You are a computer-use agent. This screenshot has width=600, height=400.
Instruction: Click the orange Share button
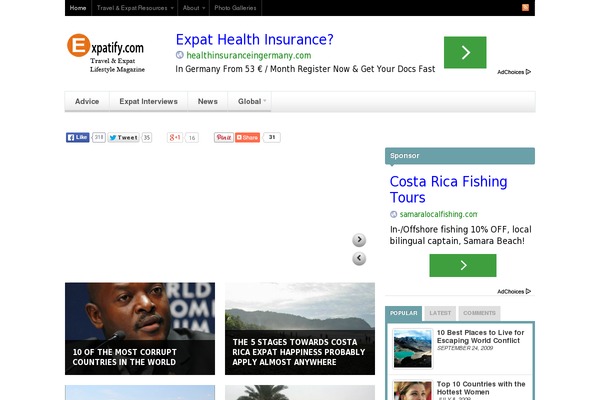coord(247,137)
